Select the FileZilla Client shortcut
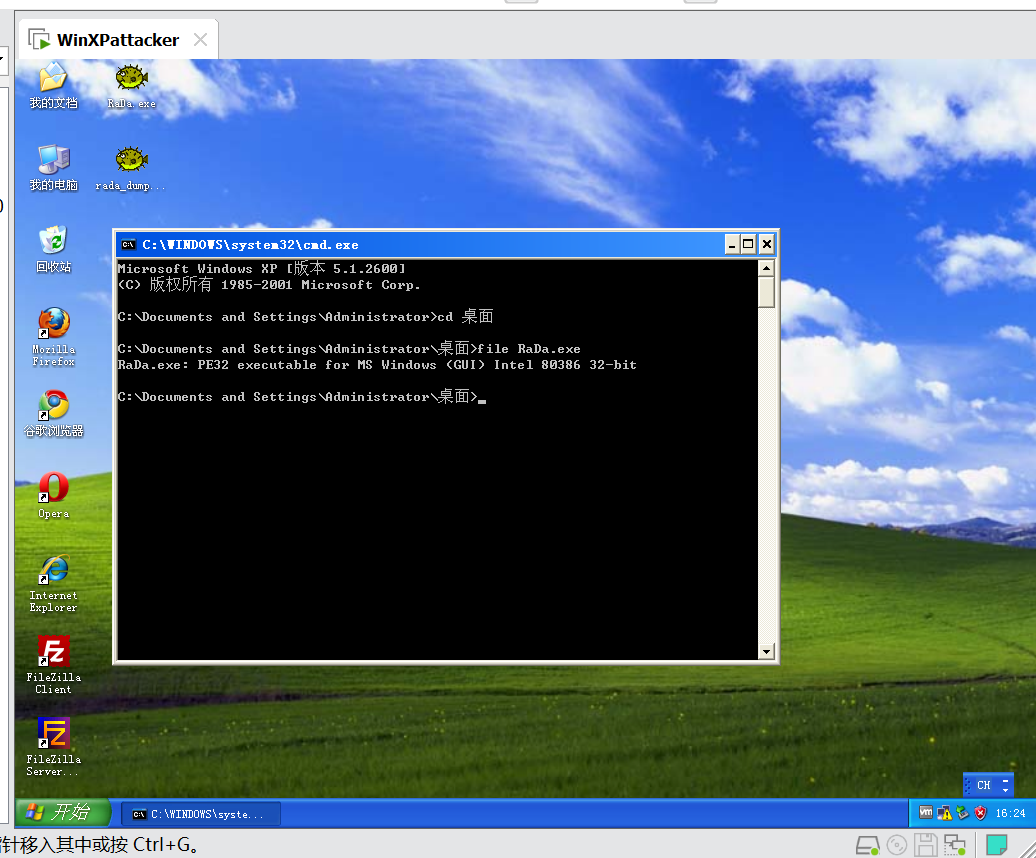 click(54, 665)
